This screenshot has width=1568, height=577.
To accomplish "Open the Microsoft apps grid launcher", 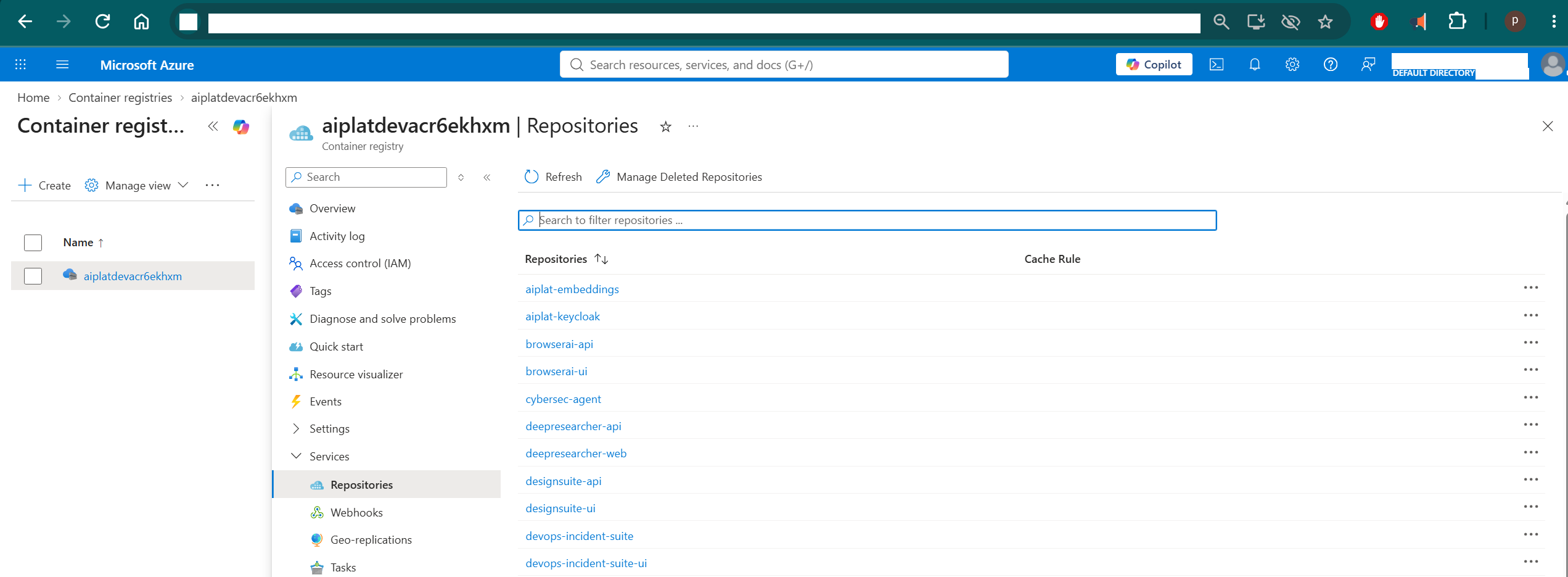I will pyautogui.click(x=20, y=64).
